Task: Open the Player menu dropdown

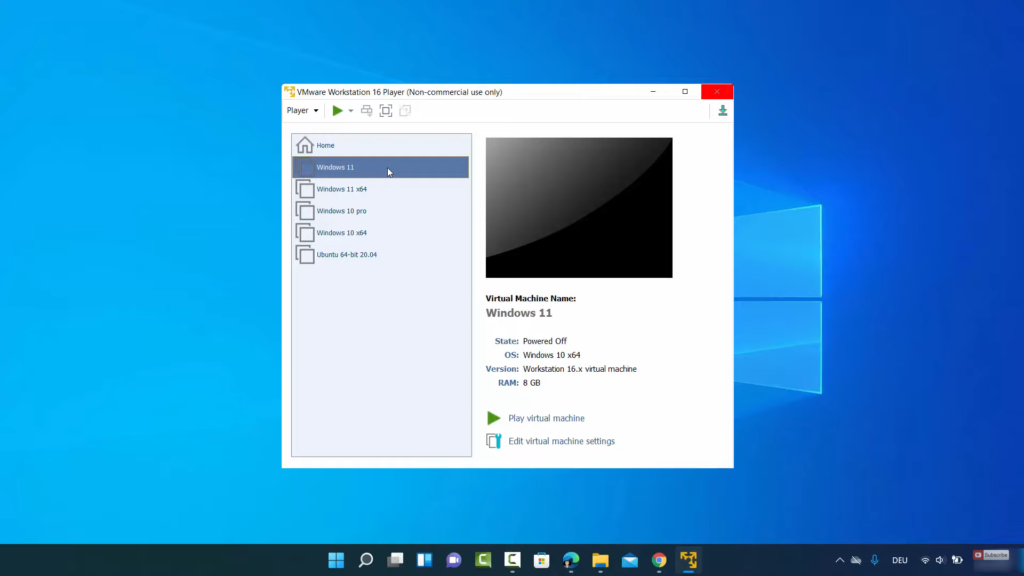Action: pos(302,111)
